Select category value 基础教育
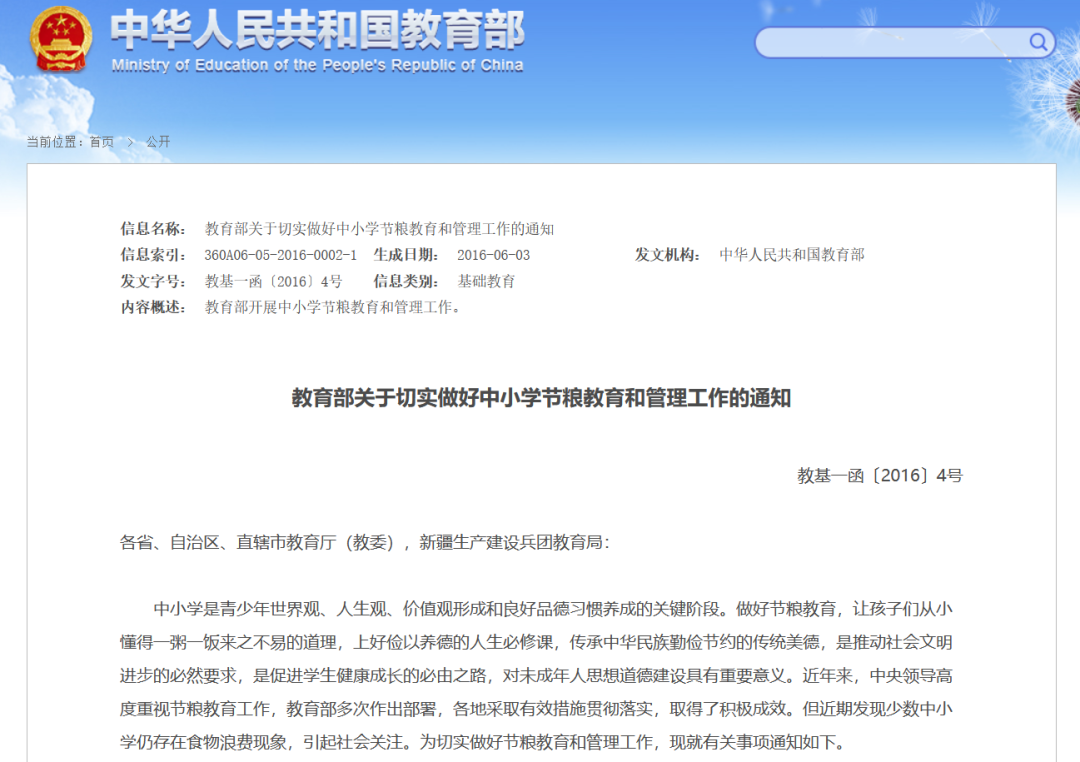The image size is (1080, 762). (x=486, y=281)
